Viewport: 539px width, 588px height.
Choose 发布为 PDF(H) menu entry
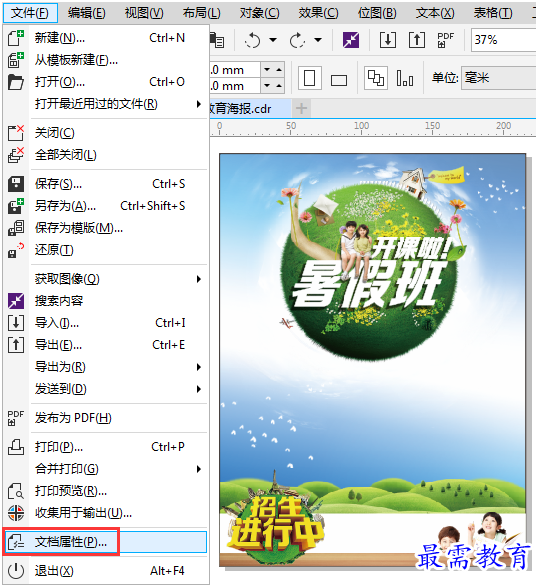tap(105, 418)
